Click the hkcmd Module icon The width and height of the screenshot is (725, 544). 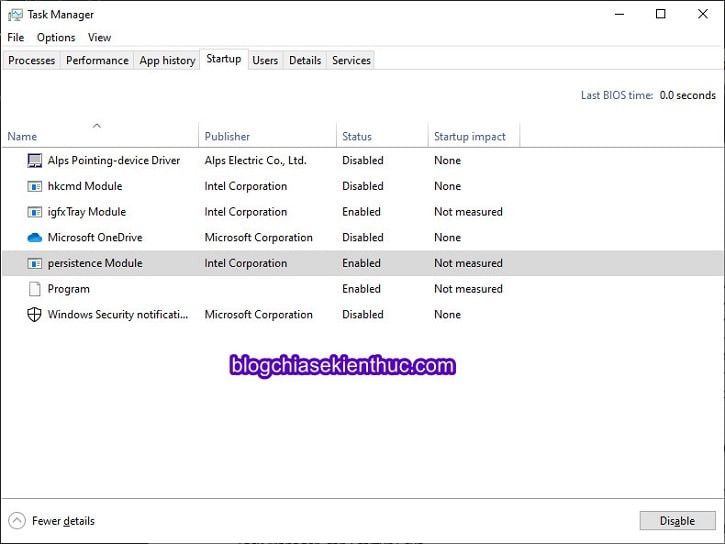pyautogui.click(x=34, y=186)
